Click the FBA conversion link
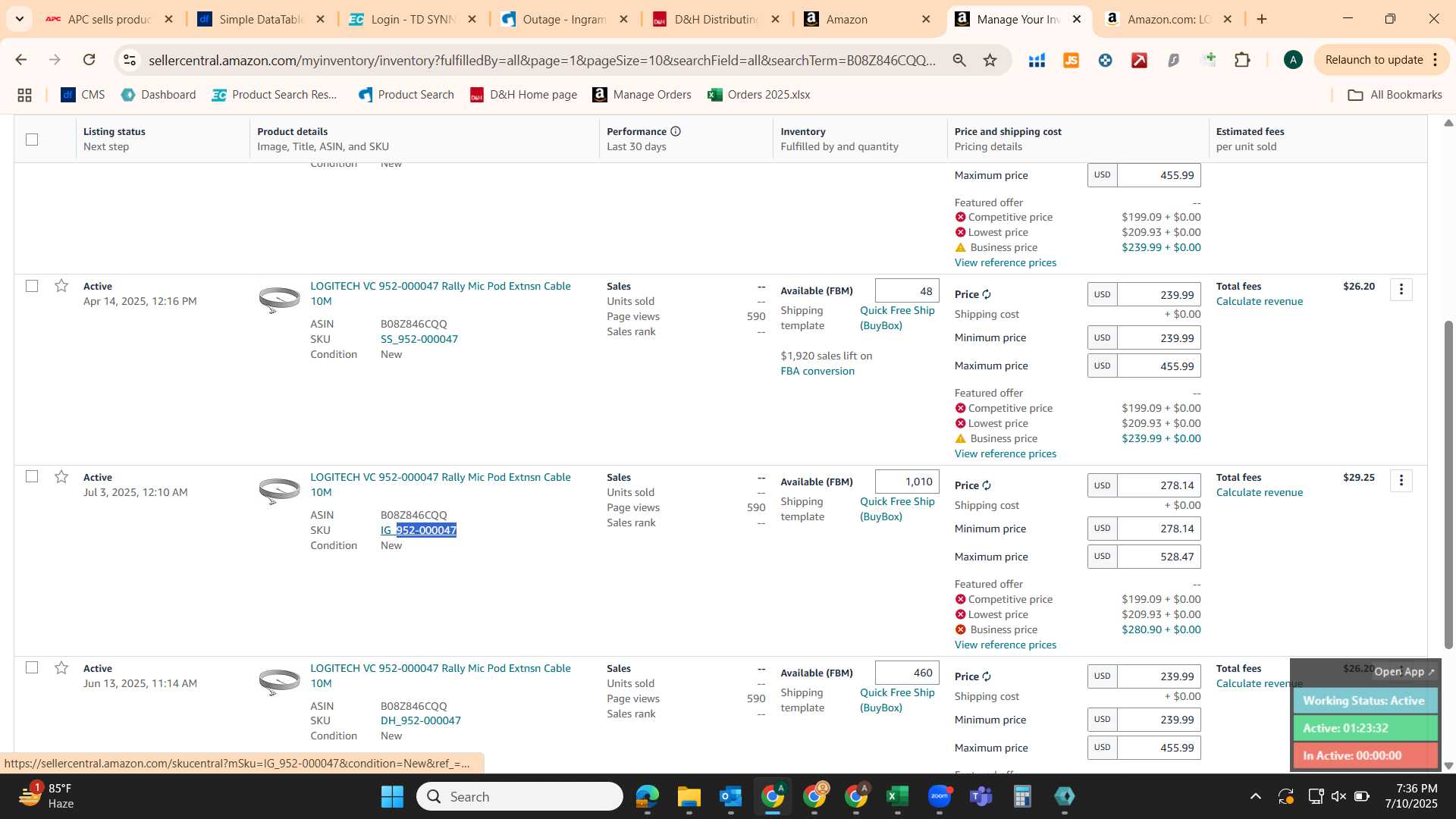This screenshot has height=819, width=1456. tap(817, 371)
